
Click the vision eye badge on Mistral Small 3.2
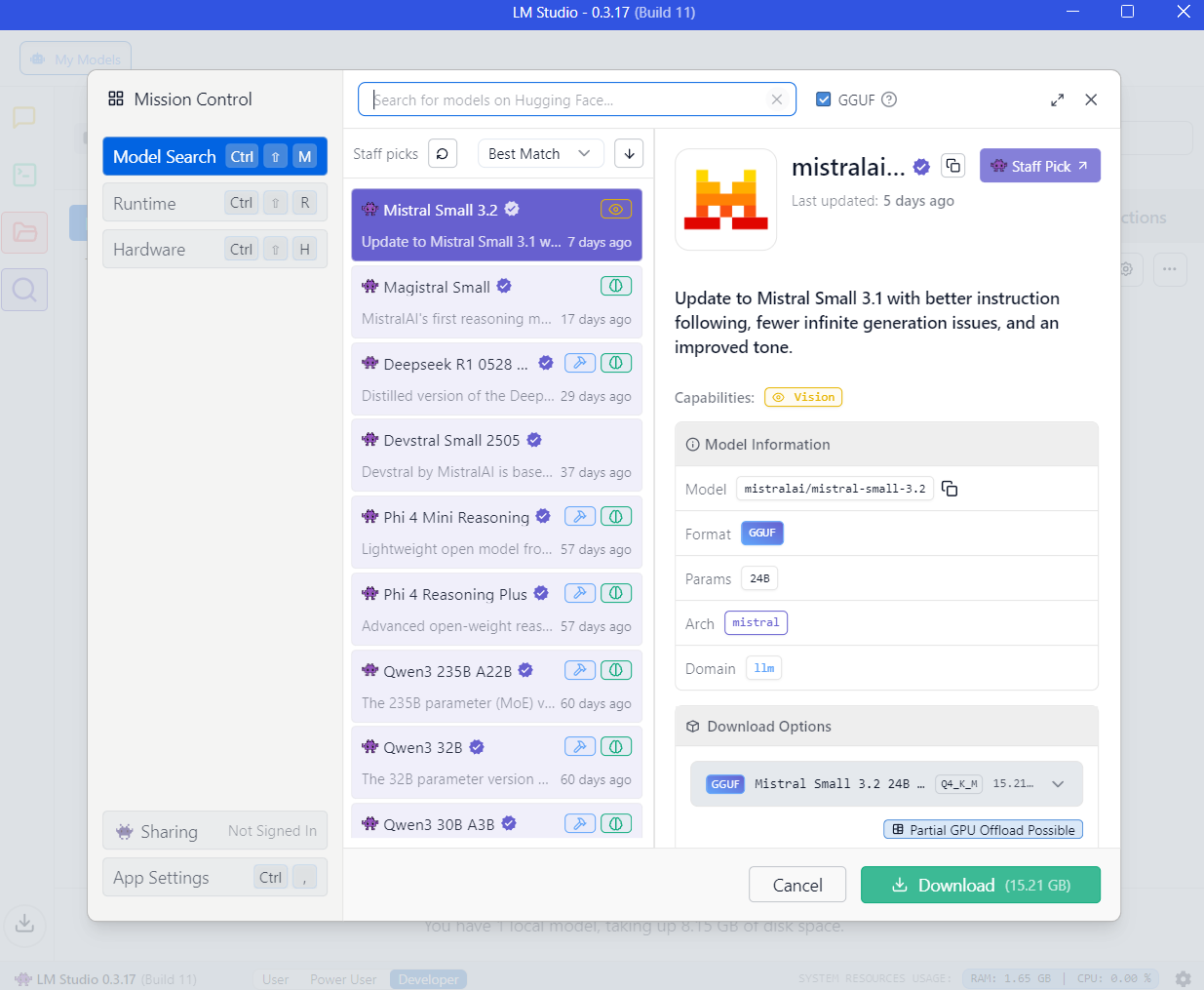pos(615,209)
